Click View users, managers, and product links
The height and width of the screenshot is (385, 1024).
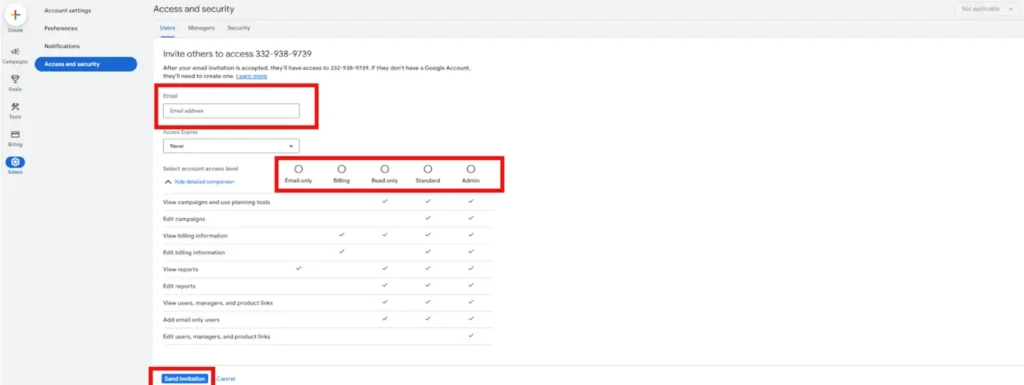tap(217, 303)
